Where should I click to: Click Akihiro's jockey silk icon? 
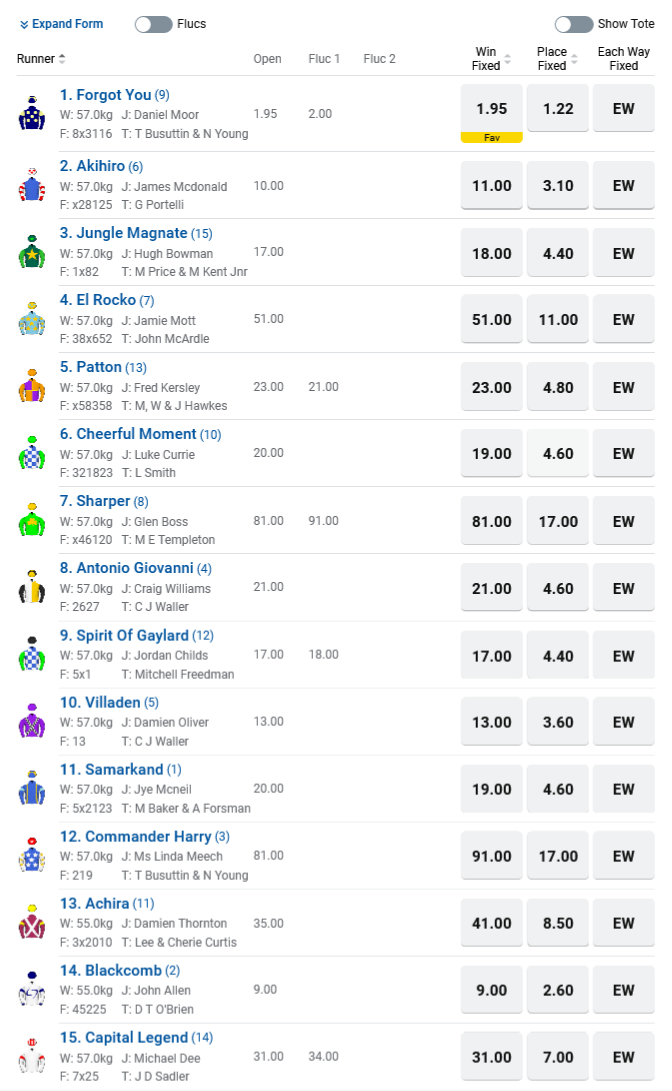[32, 185]
